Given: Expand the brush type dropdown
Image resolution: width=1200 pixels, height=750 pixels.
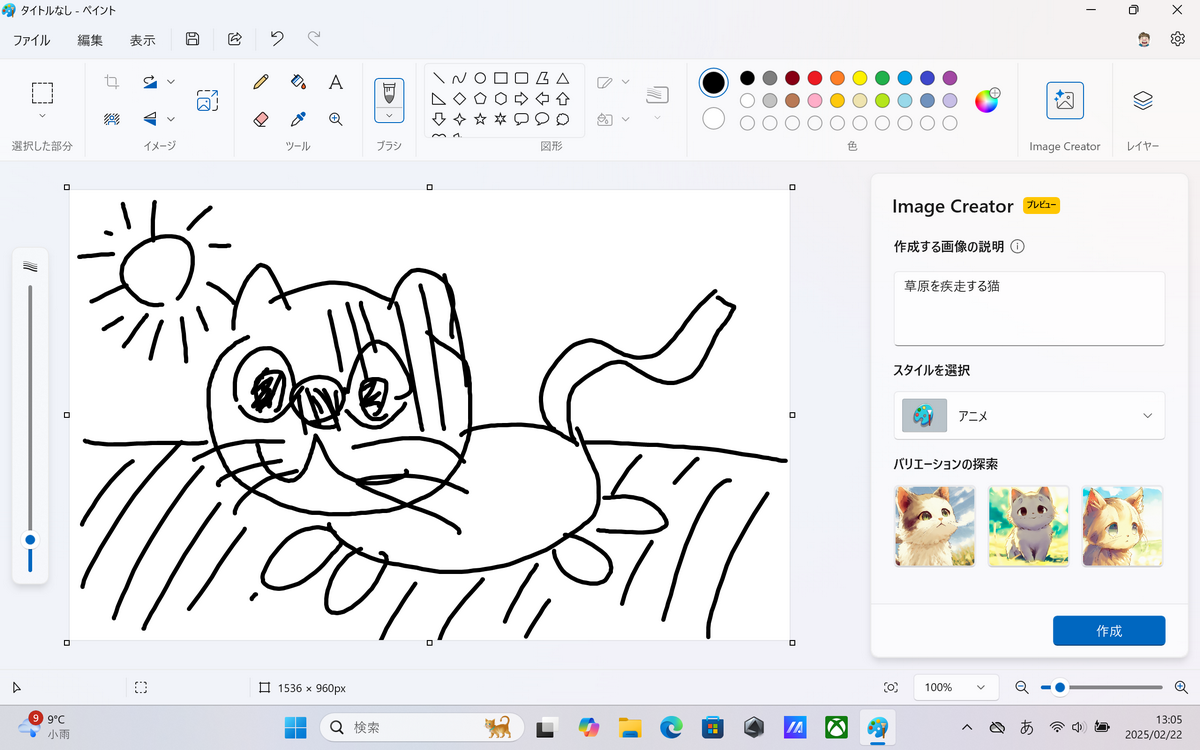Looking at the screenshot, I should 389,116.
